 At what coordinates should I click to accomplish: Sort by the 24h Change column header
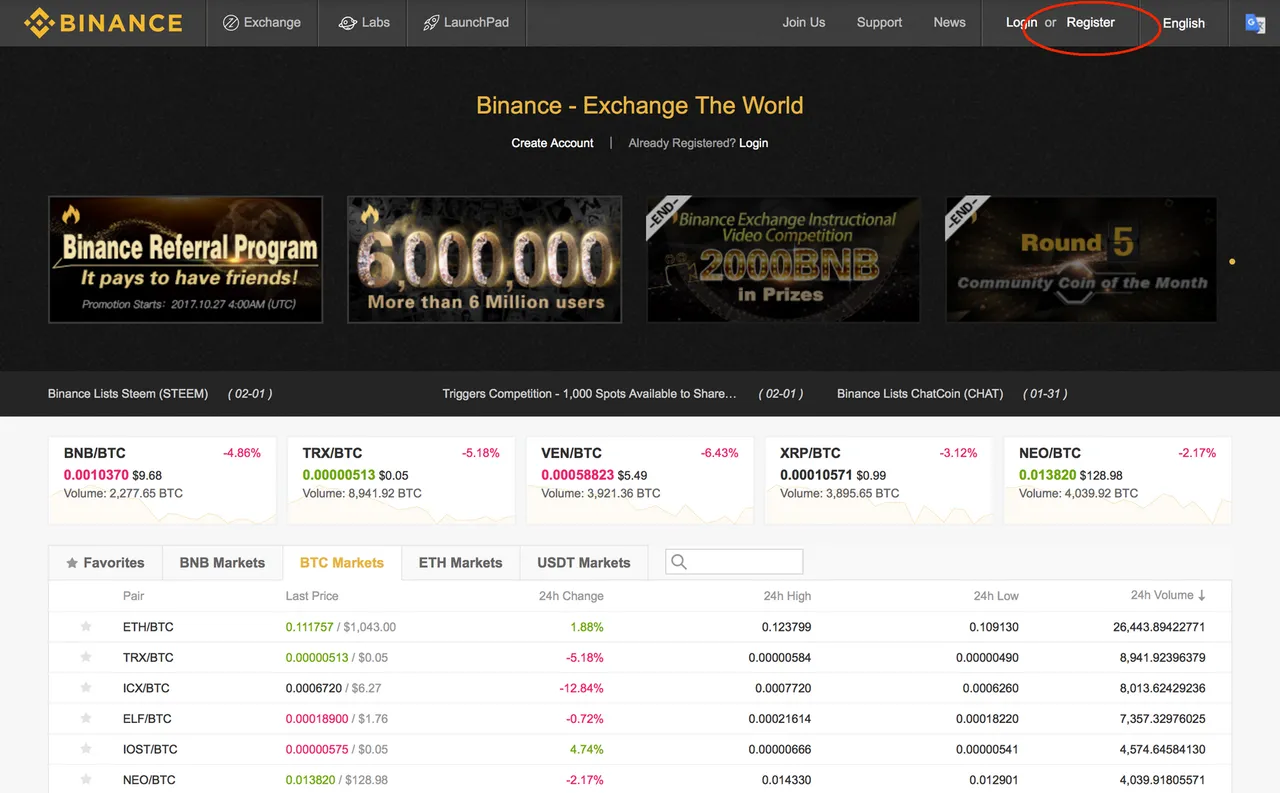pos(571,596)
